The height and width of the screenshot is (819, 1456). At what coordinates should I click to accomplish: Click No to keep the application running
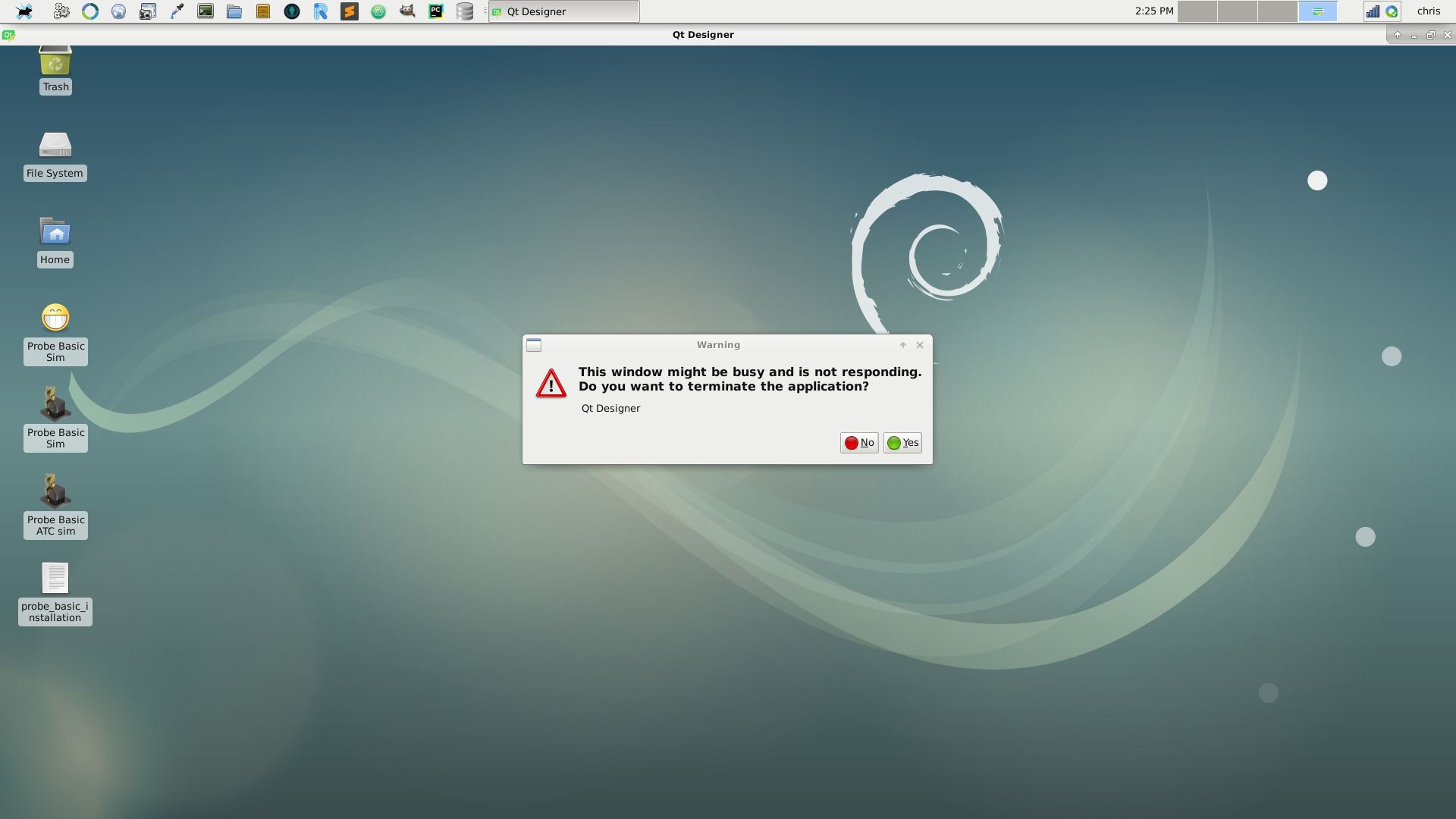coord(859,443)
